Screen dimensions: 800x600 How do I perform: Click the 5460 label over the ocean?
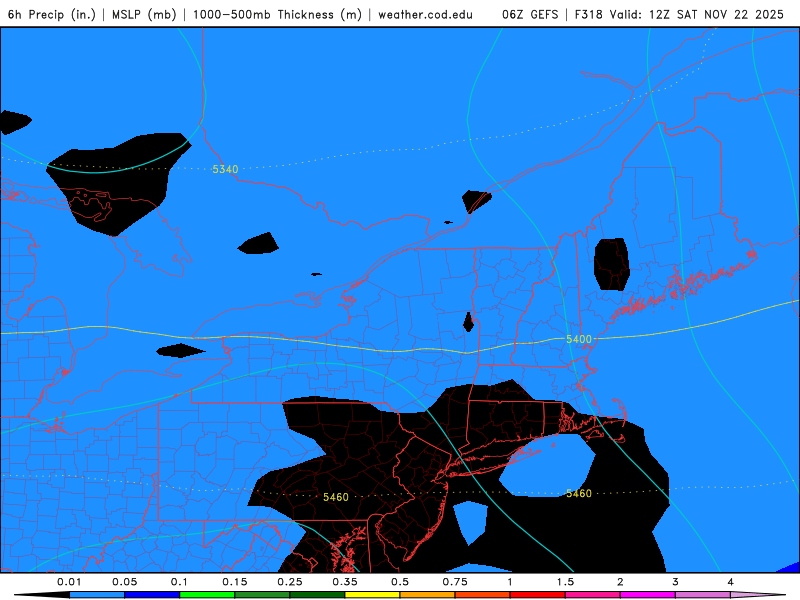(579, 493)
